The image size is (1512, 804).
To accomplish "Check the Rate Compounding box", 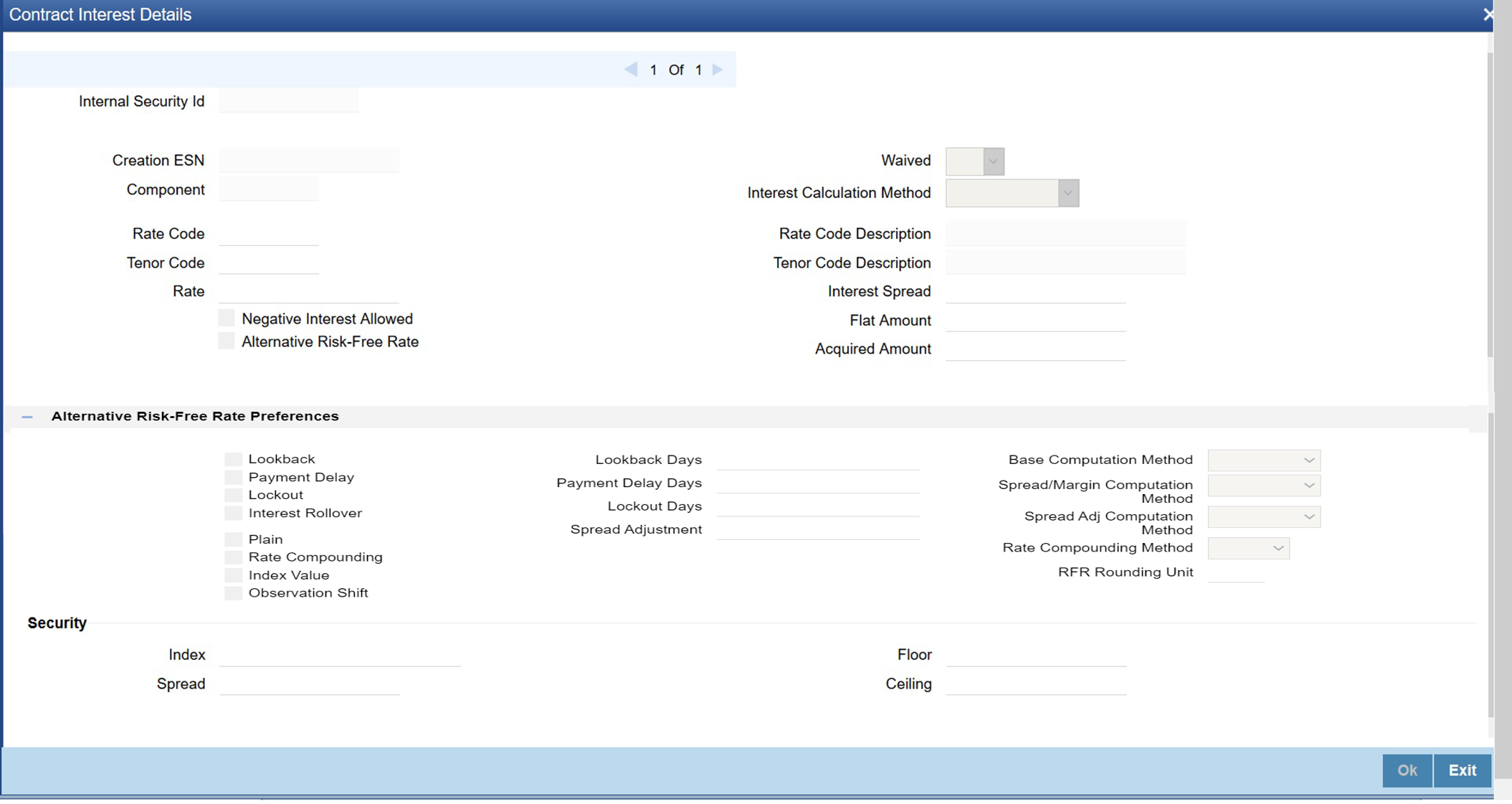I will point(233,557).
